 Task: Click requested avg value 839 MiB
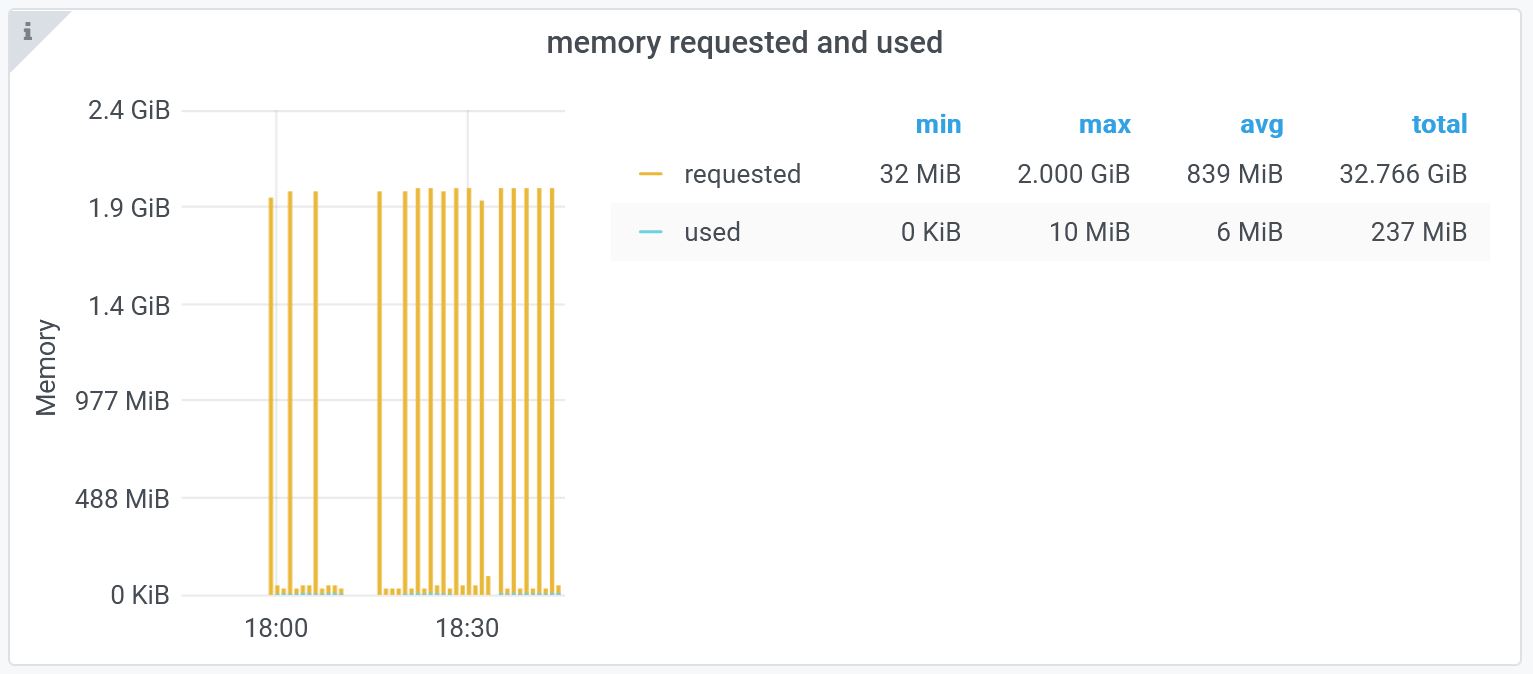(x=1234, y=175)
